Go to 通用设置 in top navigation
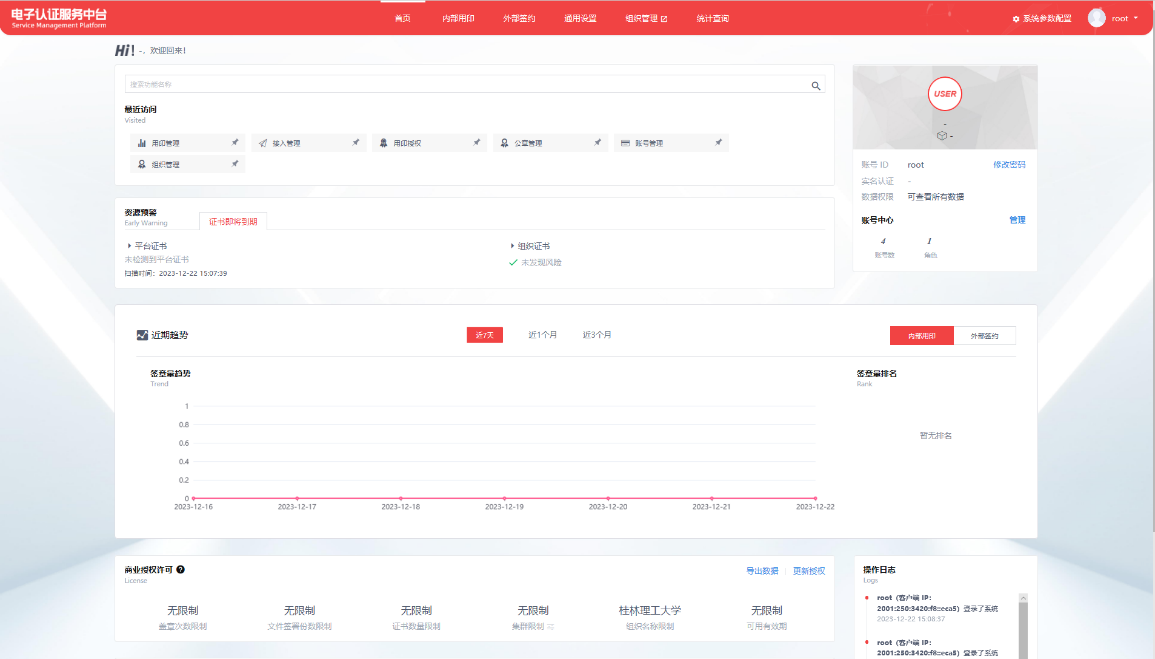1155x659 pixels. pos(580,18)
